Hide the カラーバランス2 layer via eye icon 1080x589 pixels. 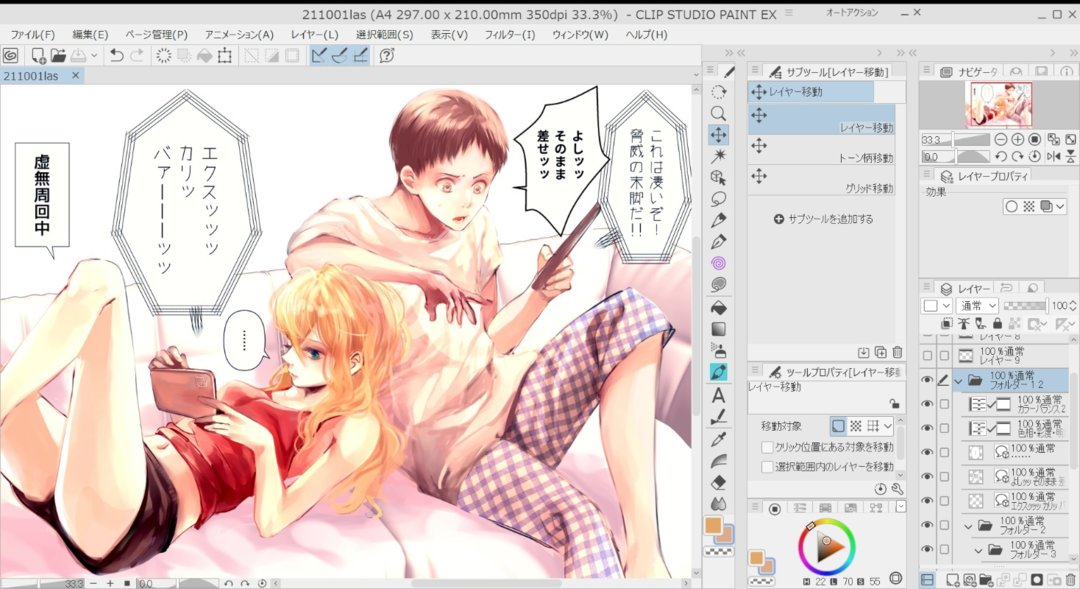[x=927, y=404]
